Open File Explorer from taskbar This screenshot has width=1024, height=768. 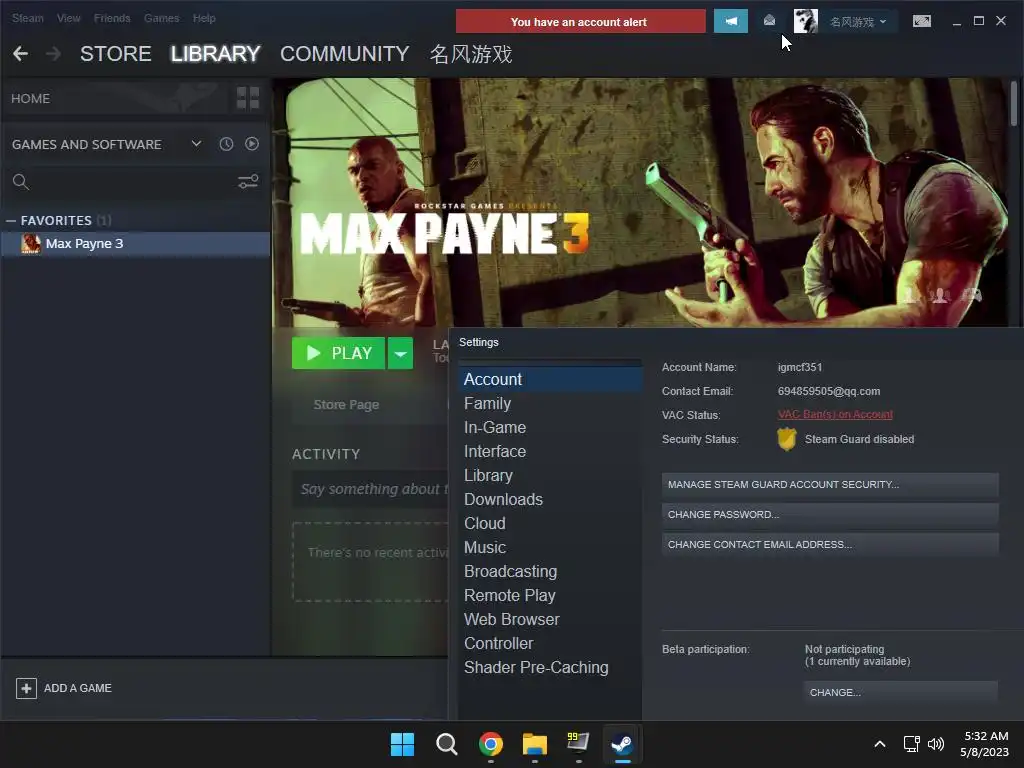(534, 744)
